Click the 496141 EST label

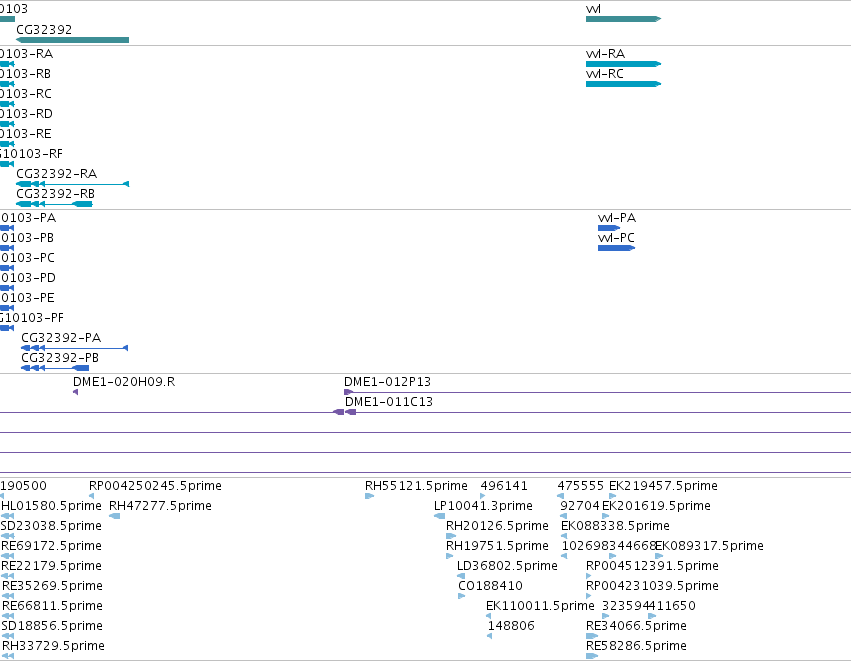(x=504, y=486)
